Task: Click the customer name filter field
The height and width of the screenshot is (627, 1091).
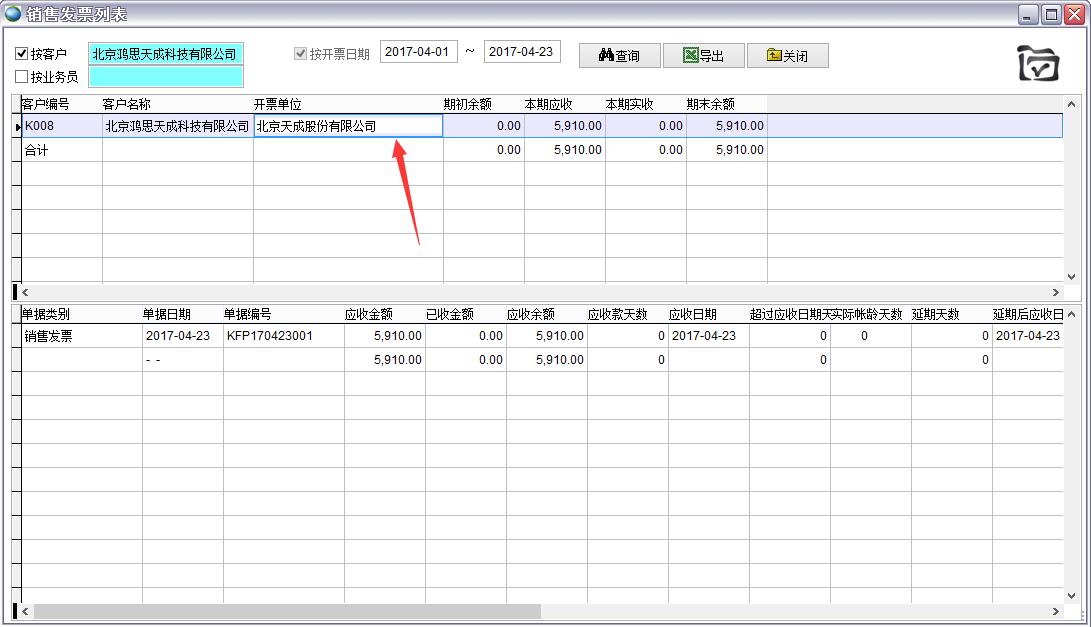Action: tap(166, 54)
